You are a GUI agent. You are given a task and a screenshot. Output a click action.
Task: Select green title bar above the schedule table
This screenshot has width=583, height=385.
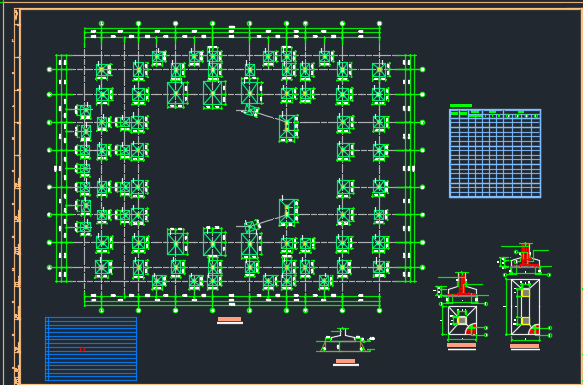[x=461, y=106]
